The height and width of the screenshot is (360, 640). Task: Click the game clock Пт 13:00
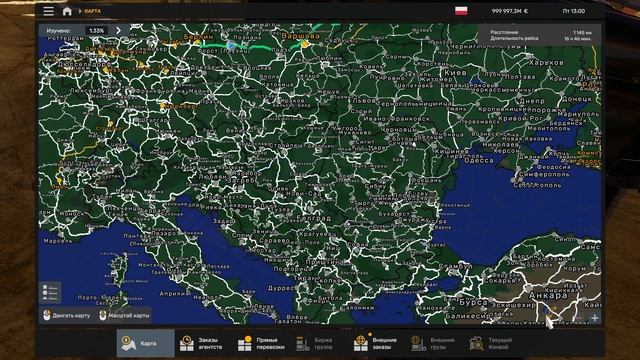(573, 11)
